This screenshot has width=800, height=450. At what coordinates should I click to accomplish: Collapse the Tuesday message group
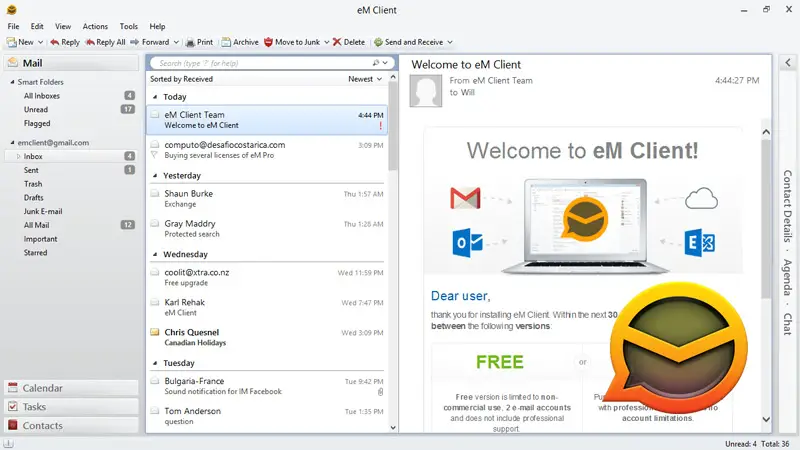click(155, 363)
